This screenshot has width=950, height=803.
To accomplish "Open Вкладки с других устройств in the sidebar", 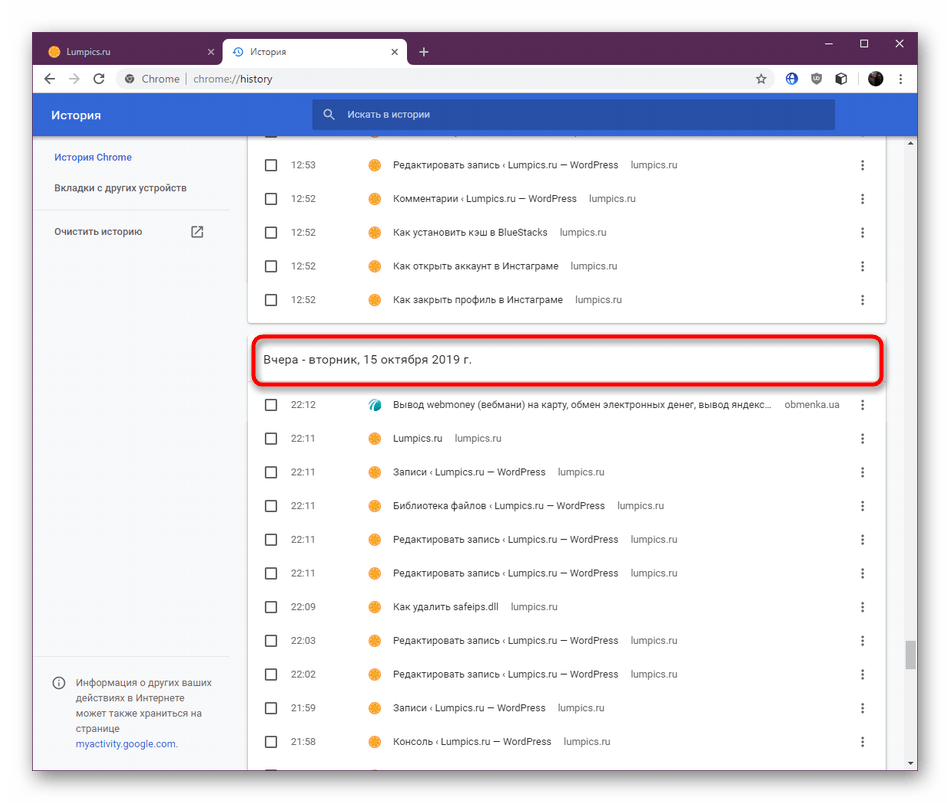I will 121,188.
